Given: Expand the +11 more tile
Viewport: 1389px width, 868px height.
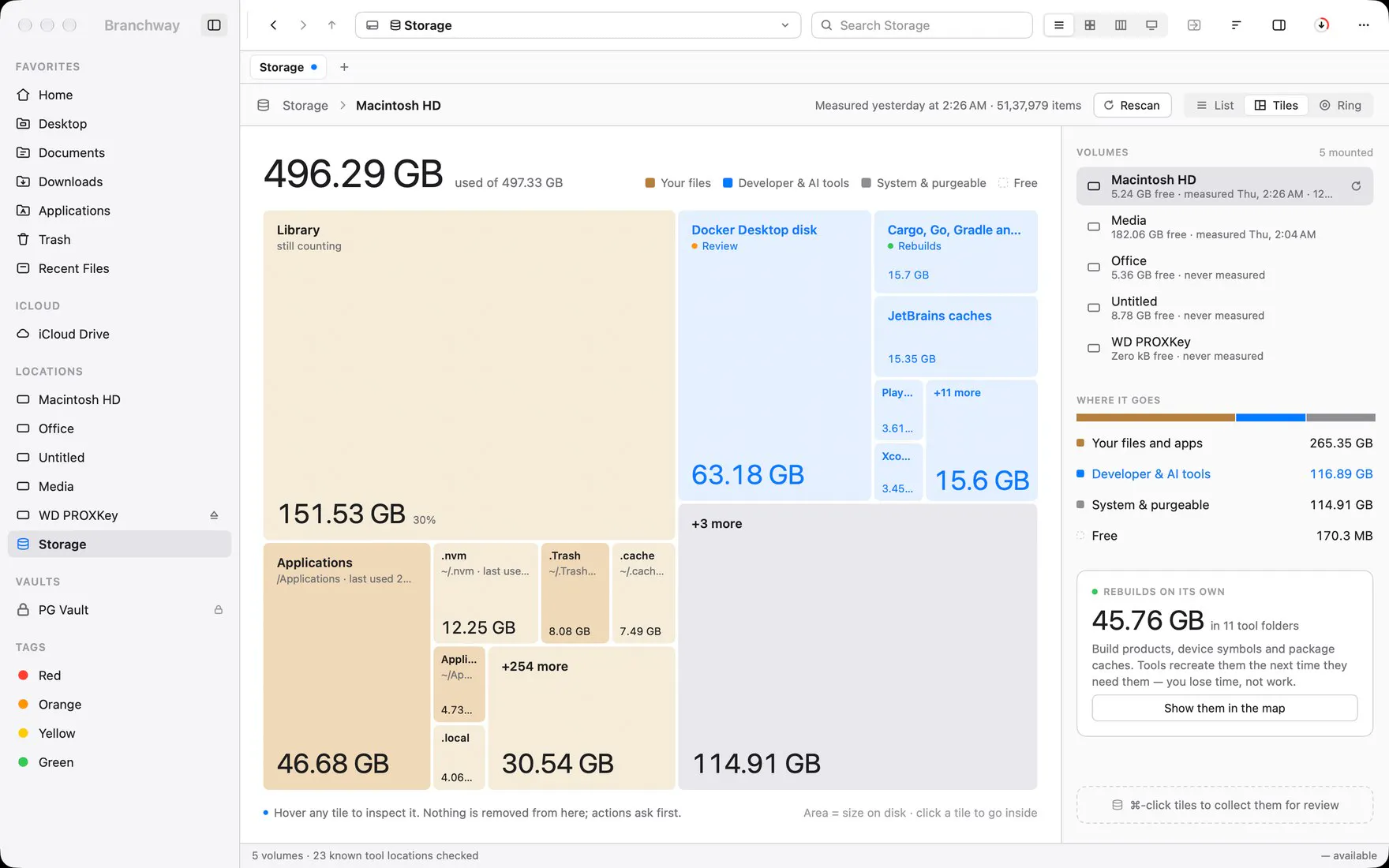Looking at the screenshot, I should click(x=982, y=440).
